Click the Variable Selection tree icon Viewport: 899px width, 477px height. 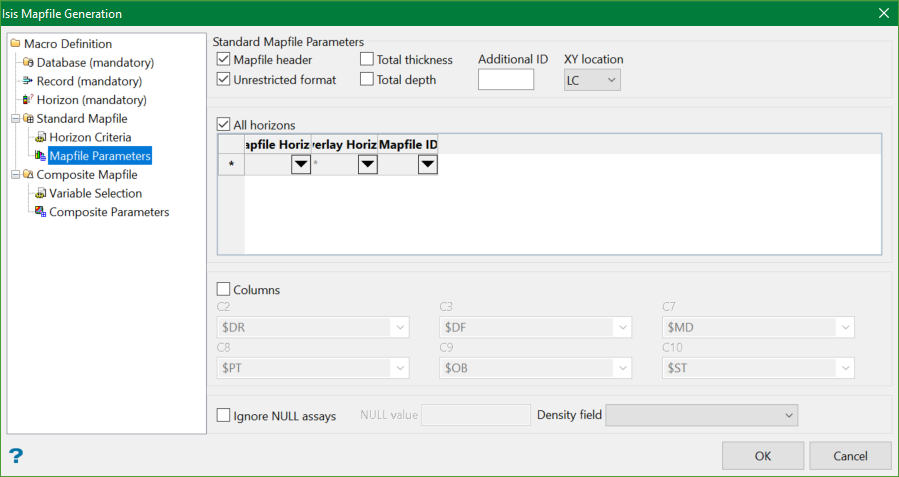(40, 193)
